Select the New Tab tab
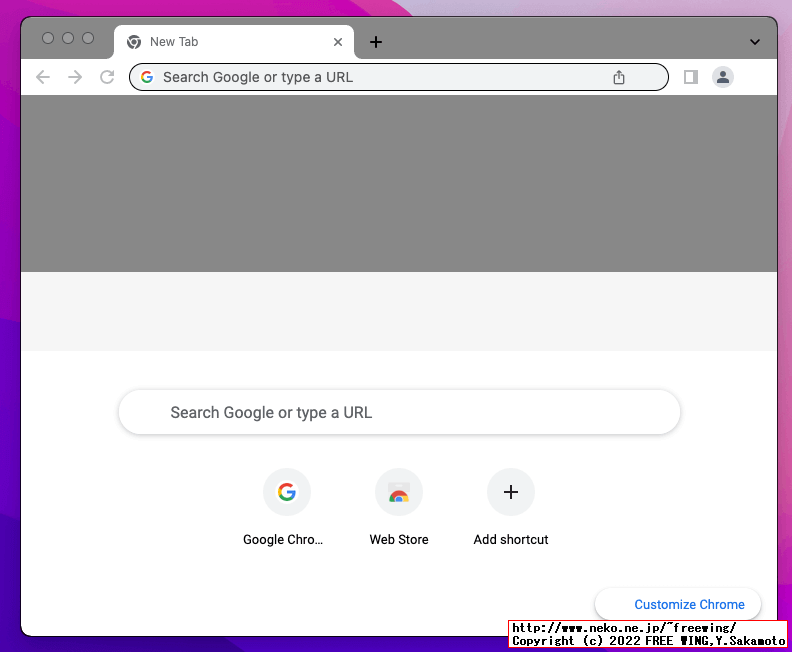This screenshot has height=652, width=792. point(234,42)
